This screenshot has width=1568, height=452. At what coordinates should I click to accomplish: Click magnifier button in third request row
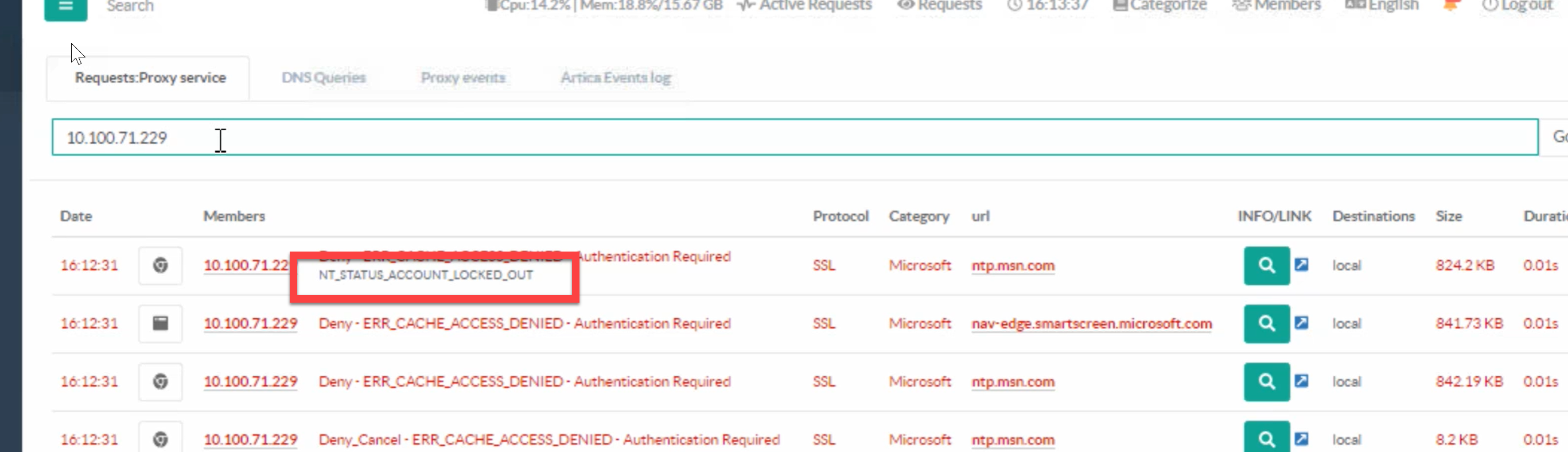click(x=1266, y=382)
